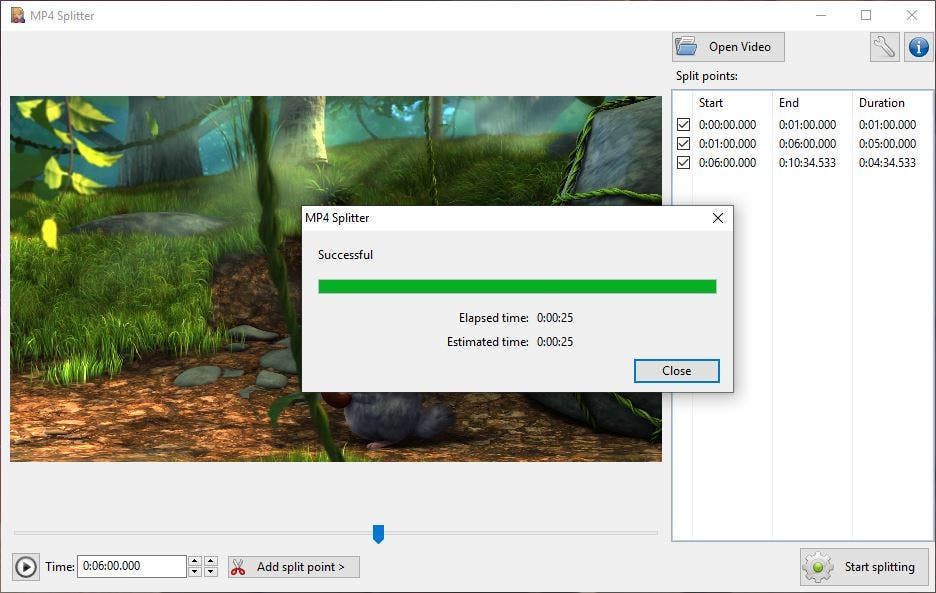The height and width of the screenshot is (593, 936).
Task: Close the MP4 Splitter main window
Action: [912, 16]
